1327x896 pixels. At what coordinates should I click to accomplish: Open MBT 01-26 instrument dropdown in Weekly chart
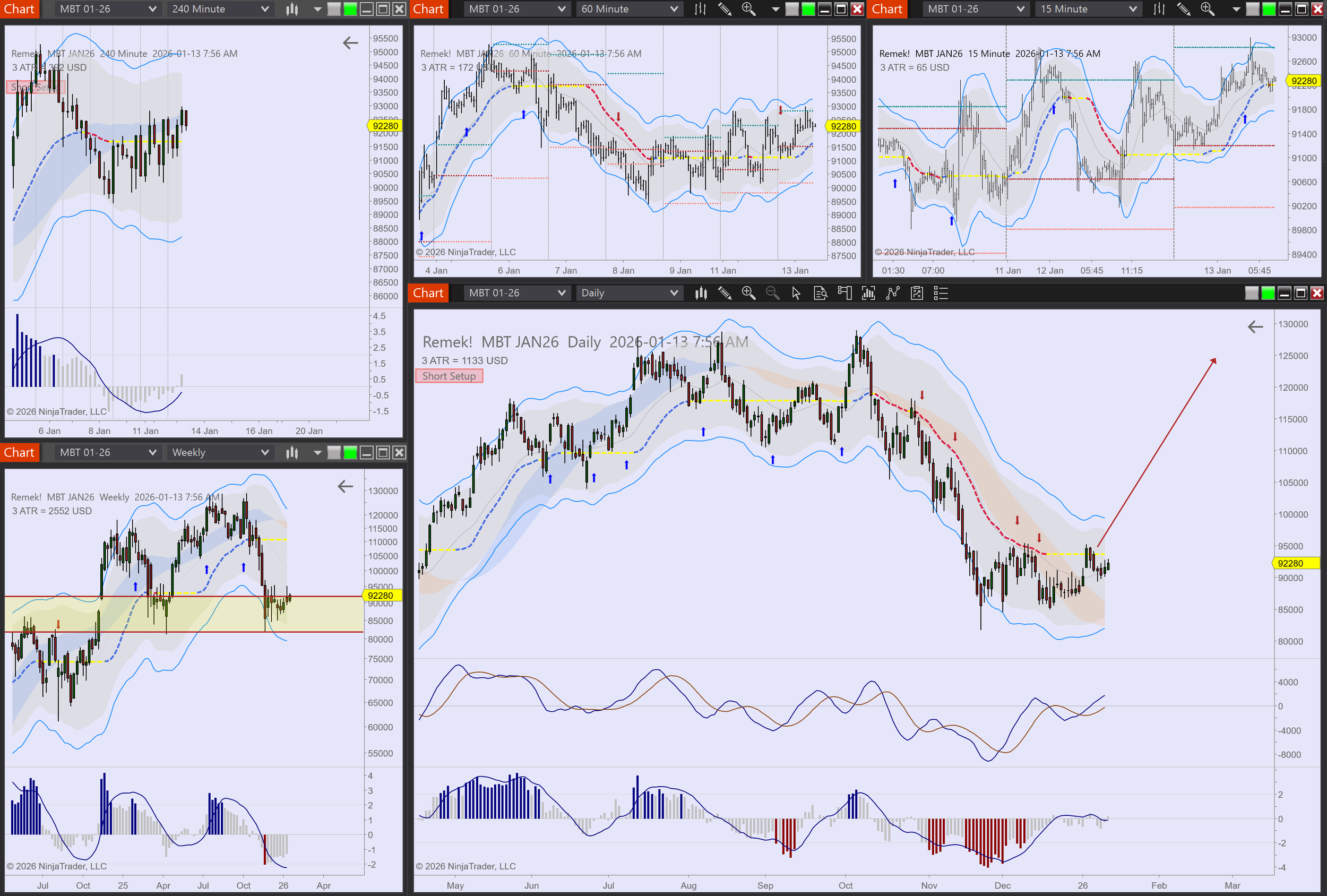coord(107,453)
